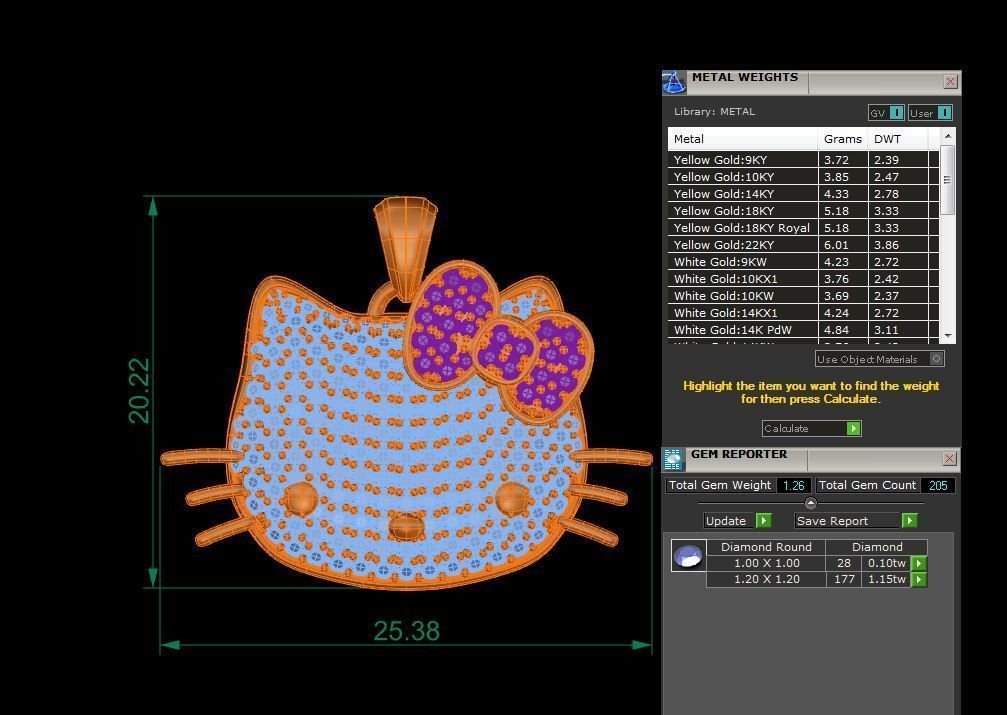This screenshot has height=715, width=1007.
Task: Click the 2.78 DWT value for 14KY
Action: (x=886, y=193)
